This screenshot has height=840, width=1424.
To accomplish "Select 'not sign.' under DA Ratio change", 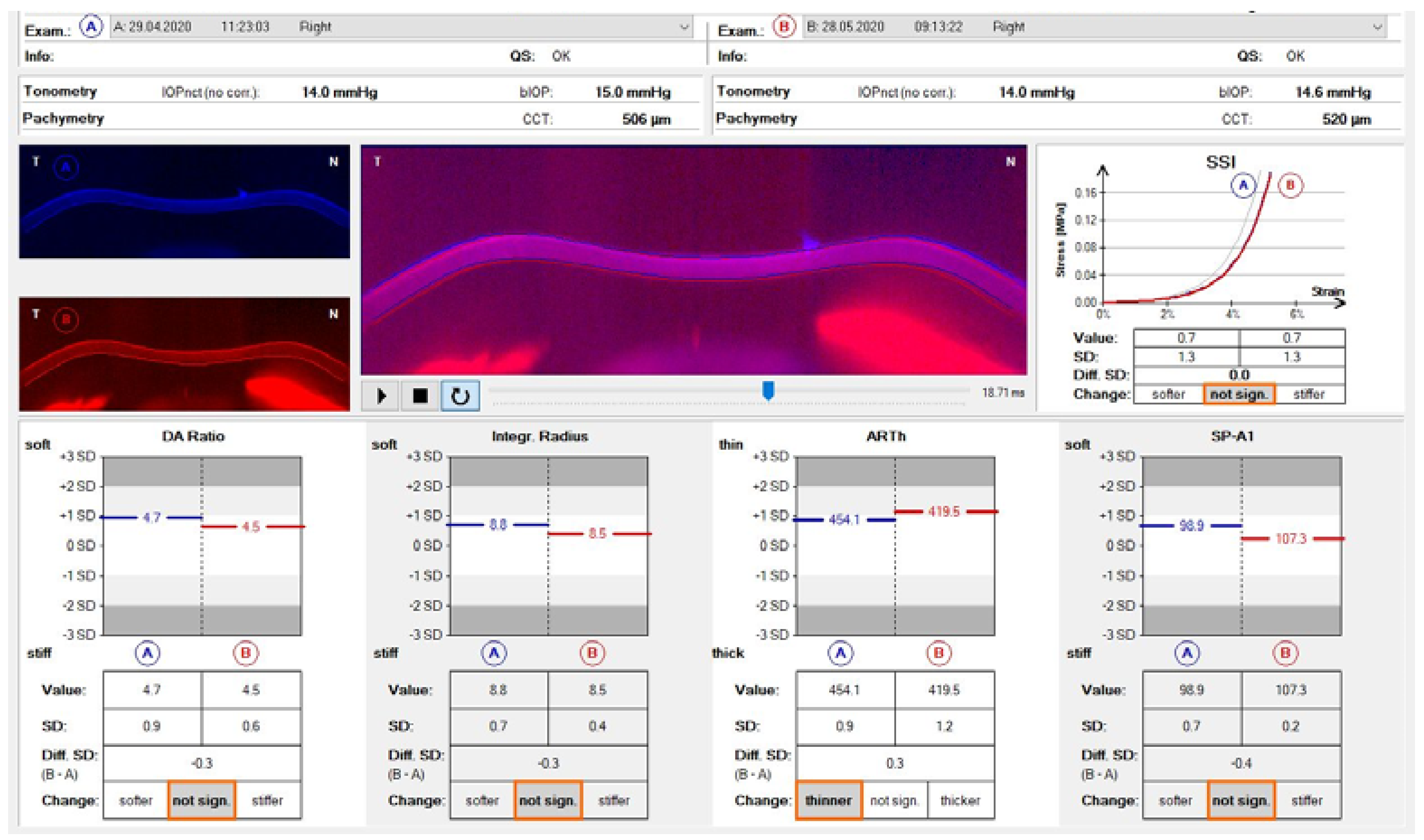I will (201, 800).
